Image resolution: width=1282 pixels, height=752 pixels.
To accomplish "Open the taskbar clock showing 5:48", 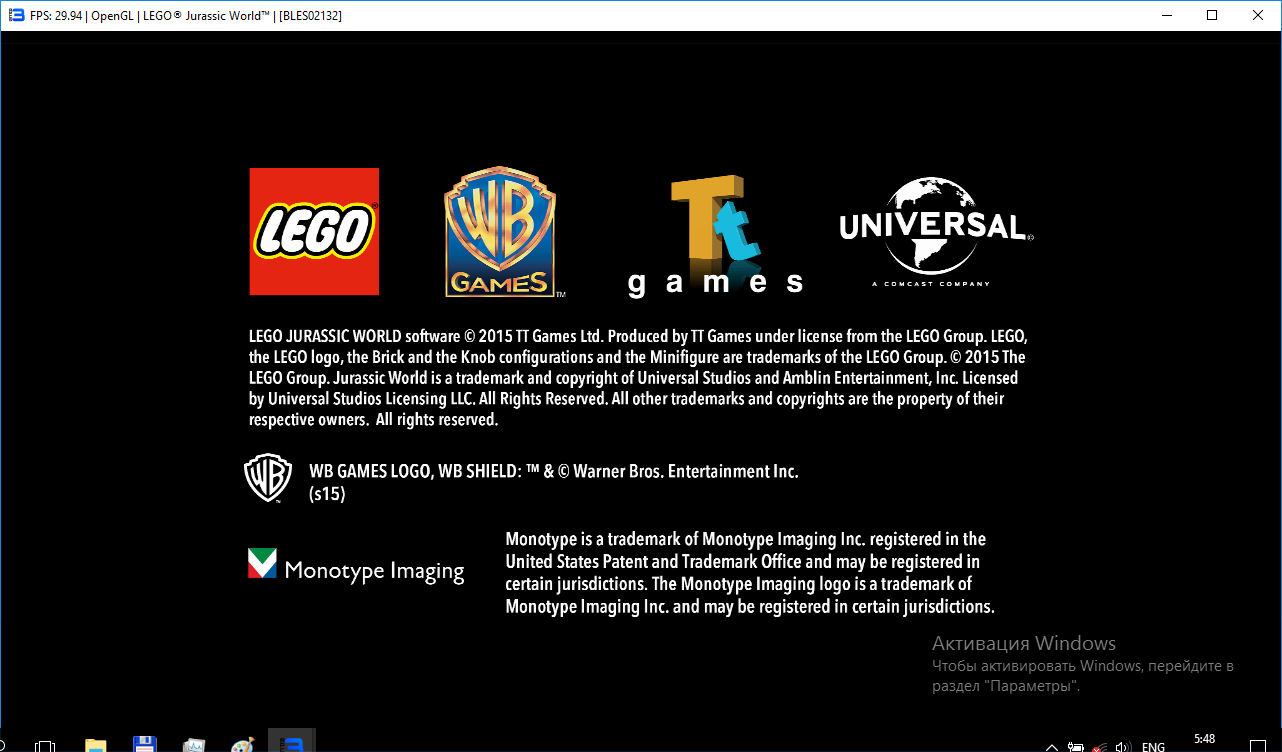I will [x=1204, y=740].
